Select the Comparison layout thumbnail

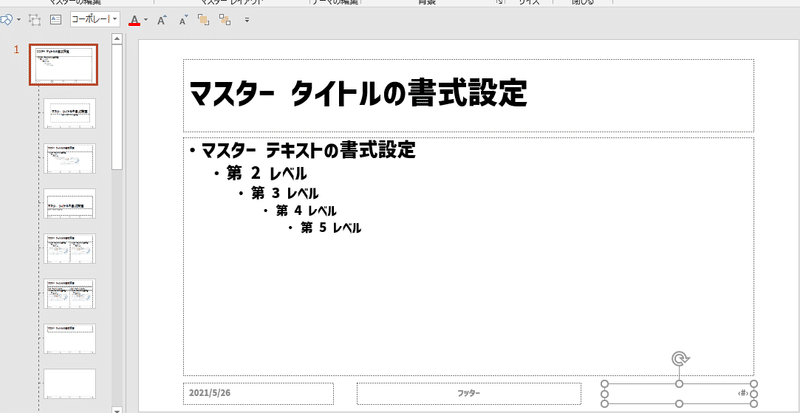[x=69, y=294]
